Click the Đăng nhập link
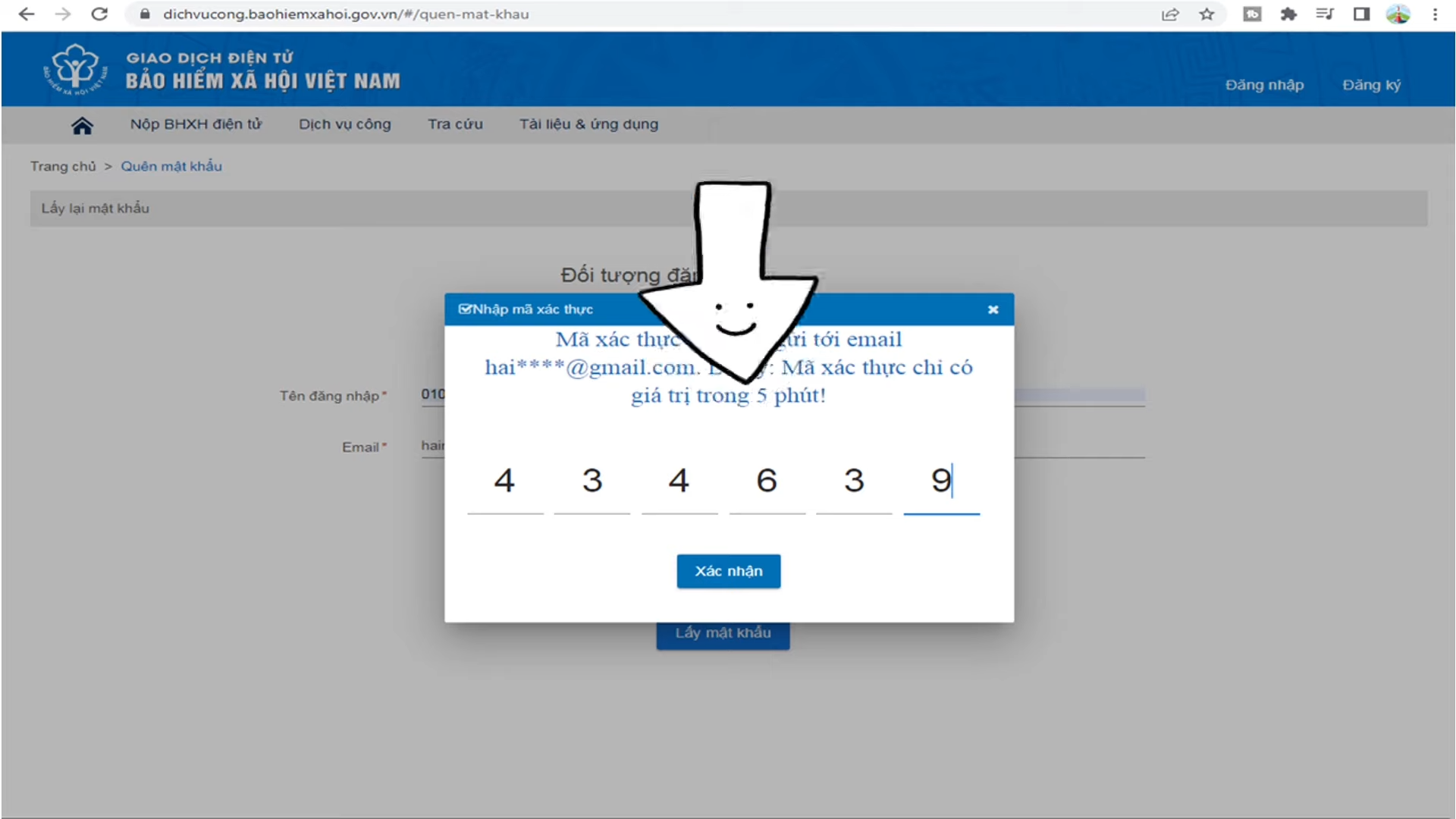The height and width of the screenshot is (819, 1456). pos(1264,85)
